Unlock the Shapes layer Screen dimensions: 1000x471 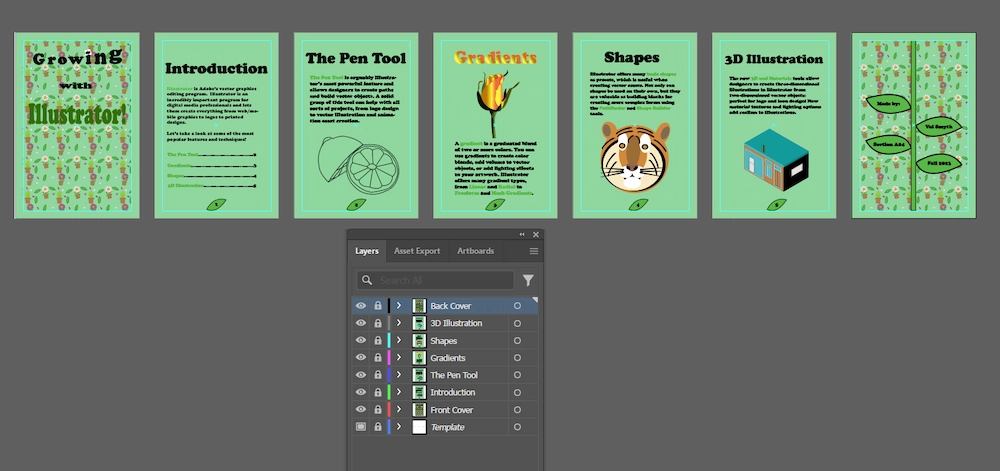coord(378,340)
